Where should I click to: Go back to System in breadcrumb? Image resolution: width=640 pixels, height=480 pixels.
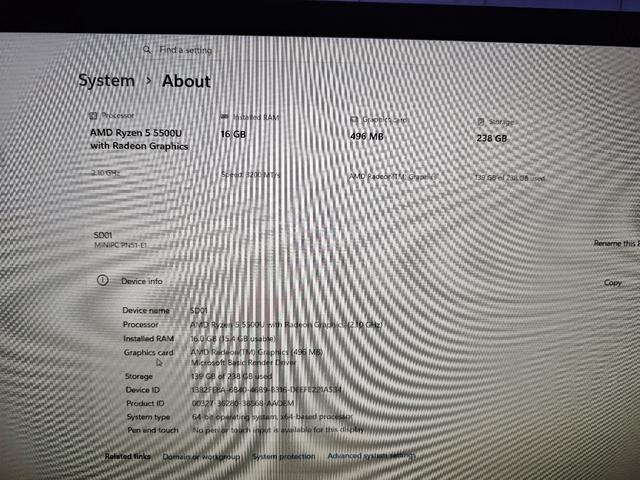click(x=107, y=80)
